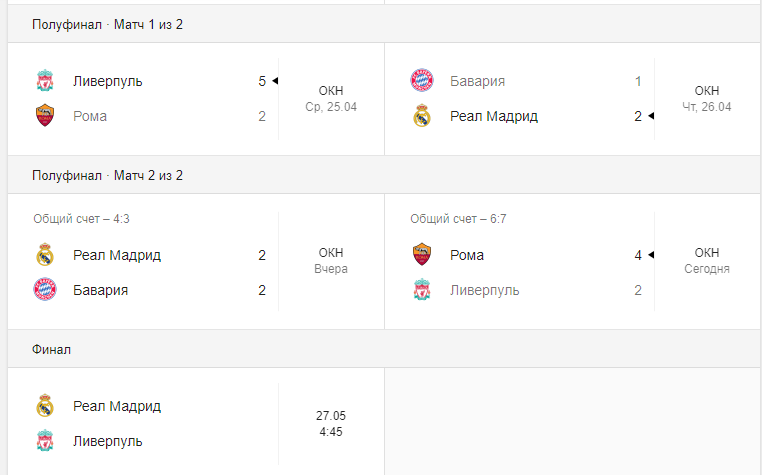The width and height of the screenshot is (762, 475).
Task: Open the 'Полуфинал · Матч 1 из 2' header
Action: tap(107, 24)
